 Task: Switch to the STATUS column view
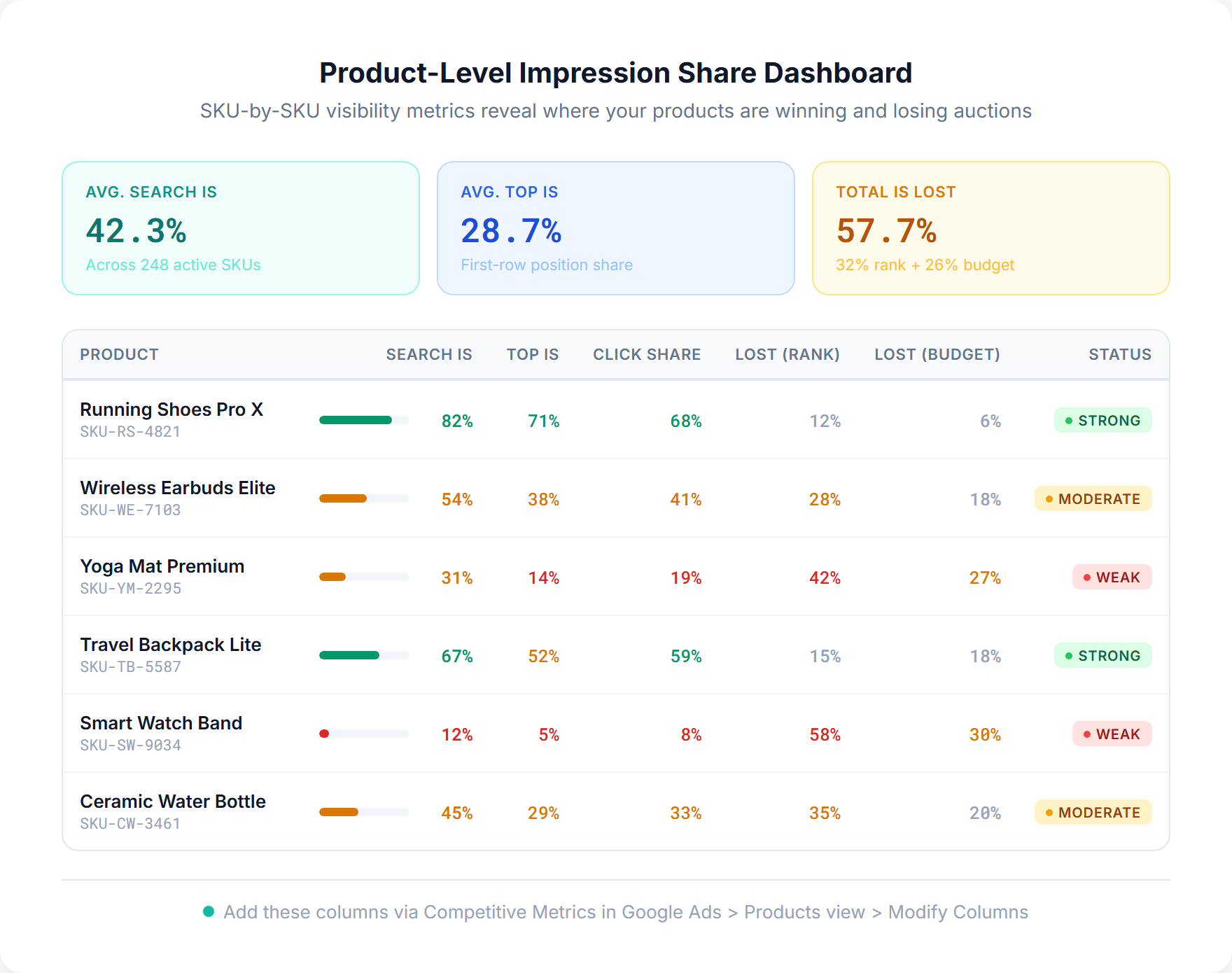coord(1119,354)
